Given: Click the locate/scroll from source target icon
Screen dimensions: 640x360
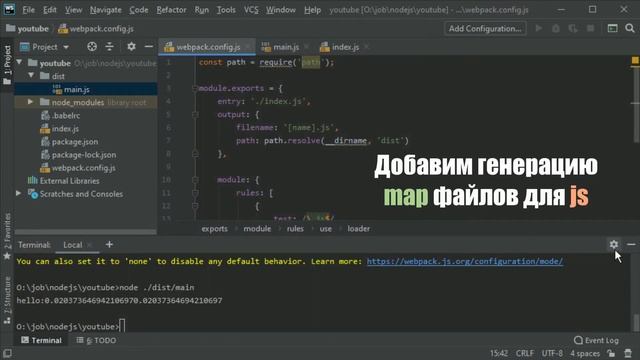Looking at the screenshot, I should tap(92, 47).
